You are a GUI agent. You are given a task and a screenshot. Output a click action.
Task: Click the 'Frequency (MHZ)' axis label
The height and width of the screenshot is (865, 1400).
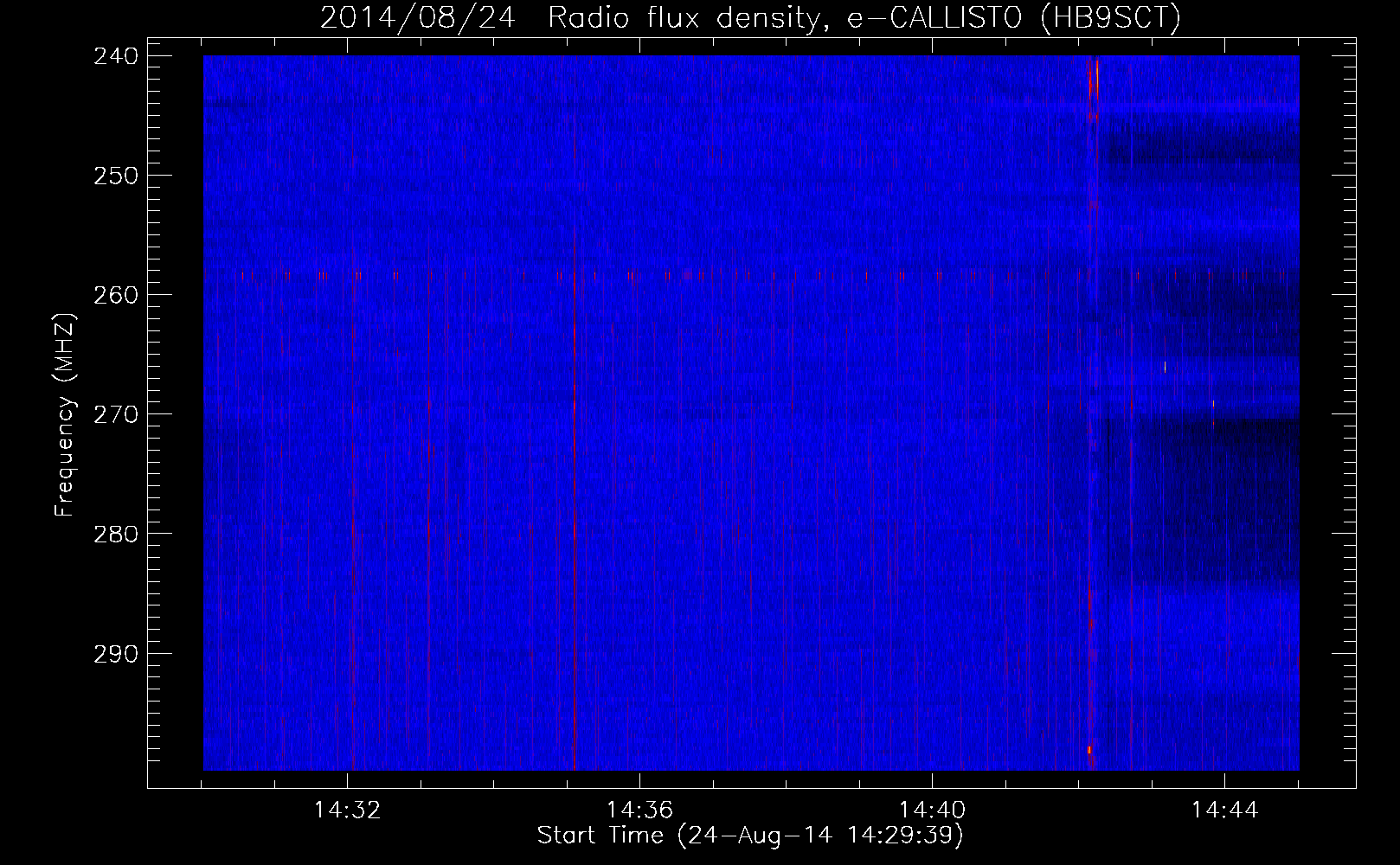pos(65,414)
